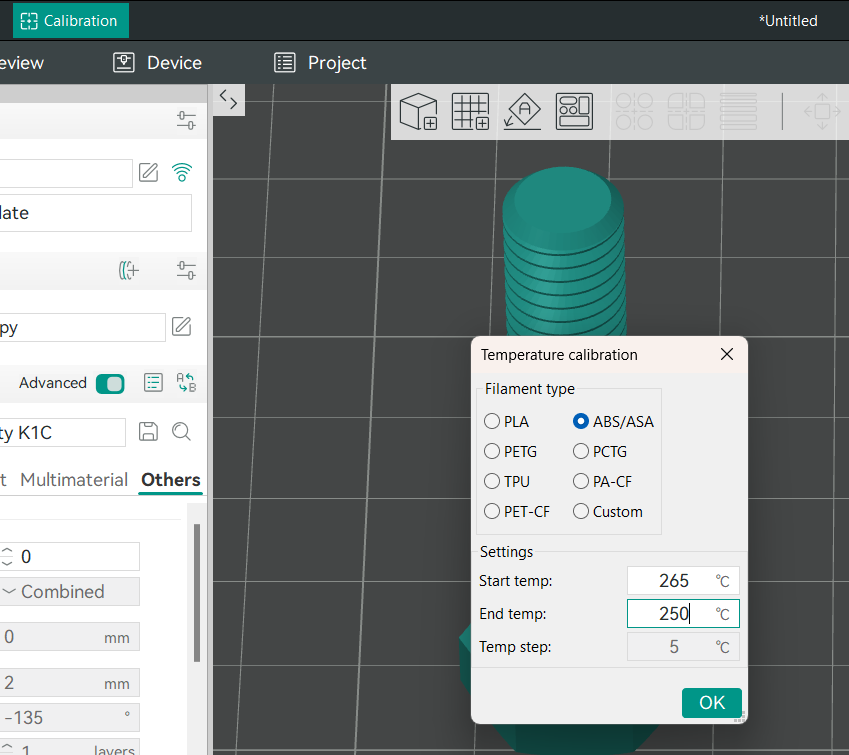Select the Custom filament type option
The height and width of the screenshot is (755, 849).
pyautogui.click(x=581, y=512)
